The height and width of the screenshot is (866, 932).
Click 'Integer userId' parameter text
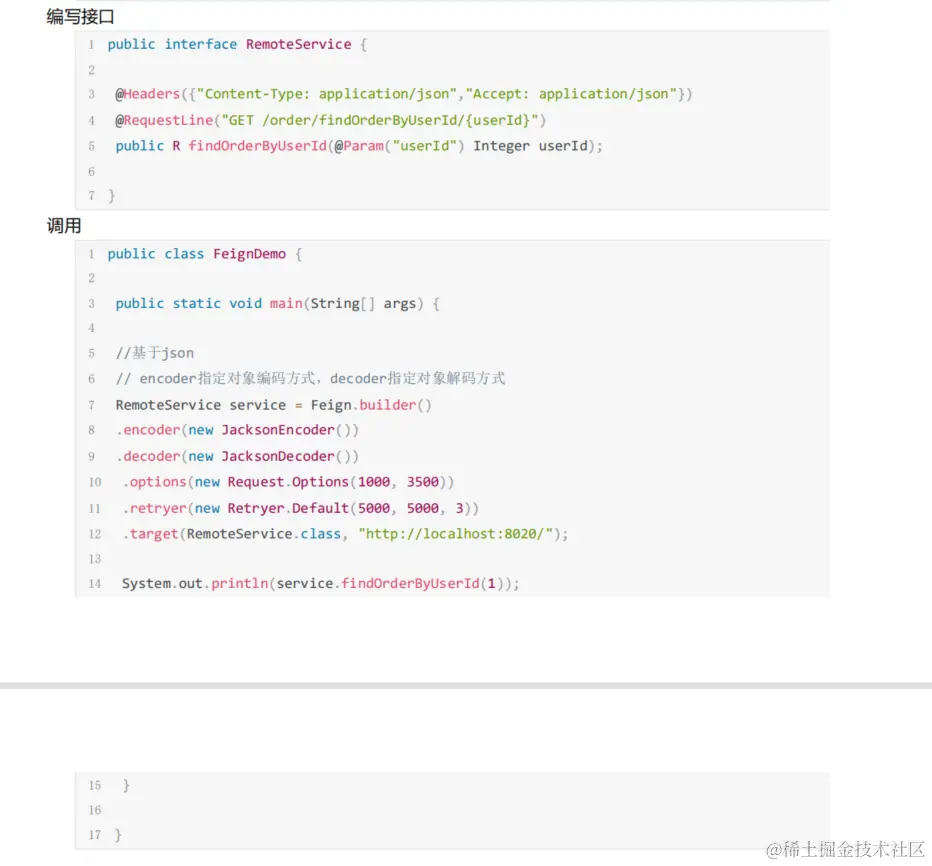(530, 146)
